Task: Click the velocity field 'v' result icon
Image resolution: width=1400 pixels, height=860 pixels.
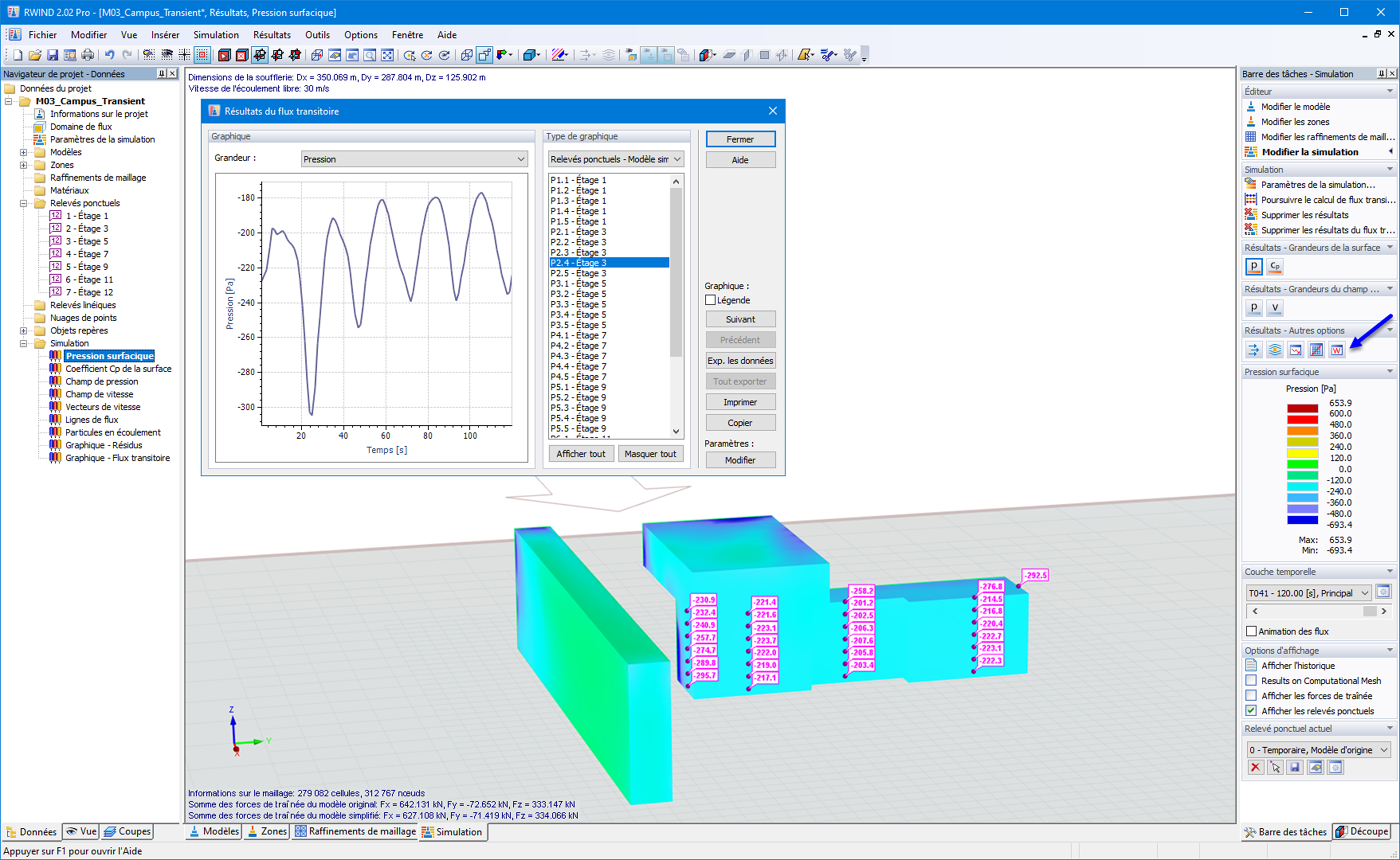Action: [1275, 308]
